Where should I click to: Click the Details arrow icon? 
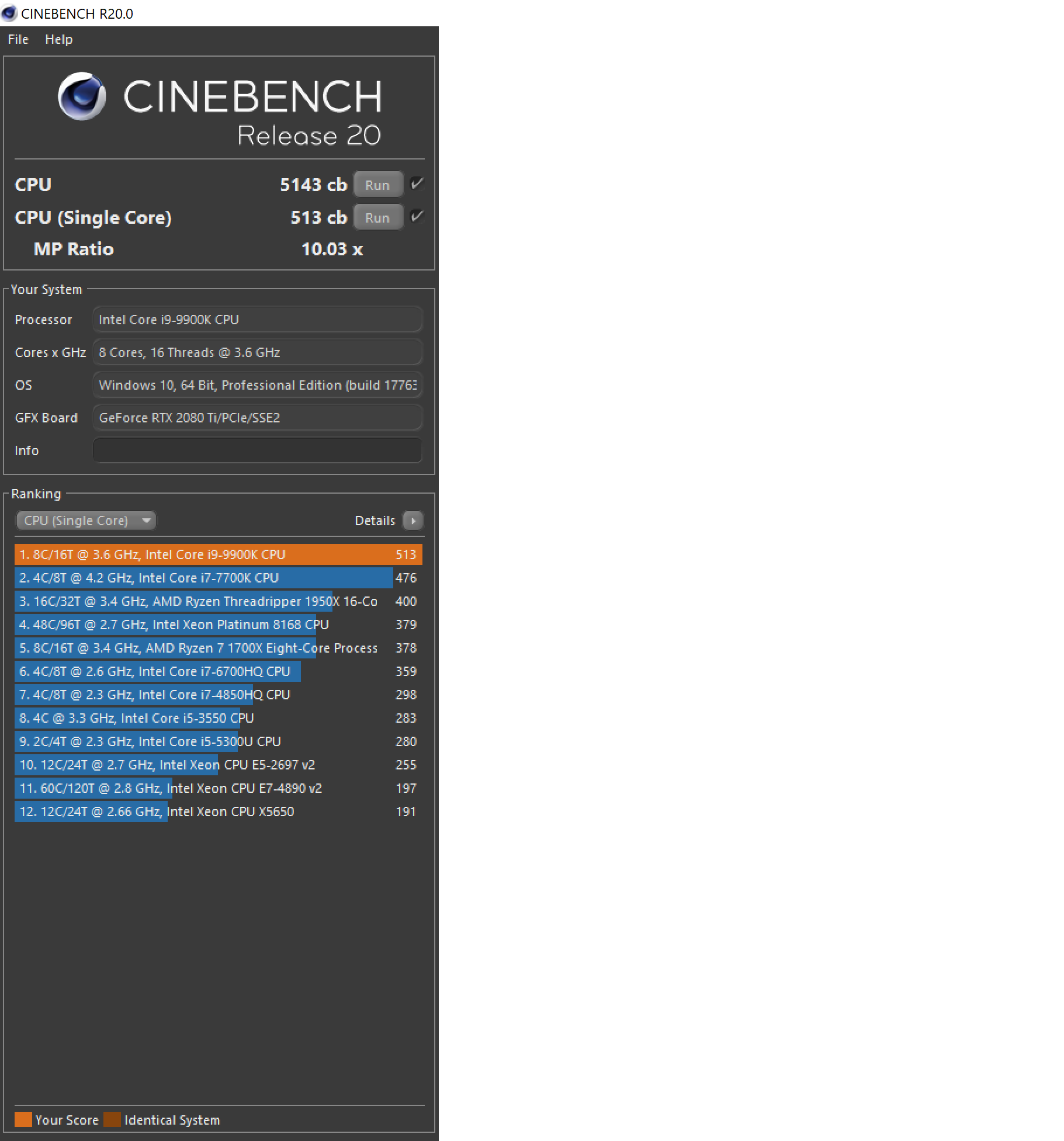pyautogui.click(x=413, y=520)
